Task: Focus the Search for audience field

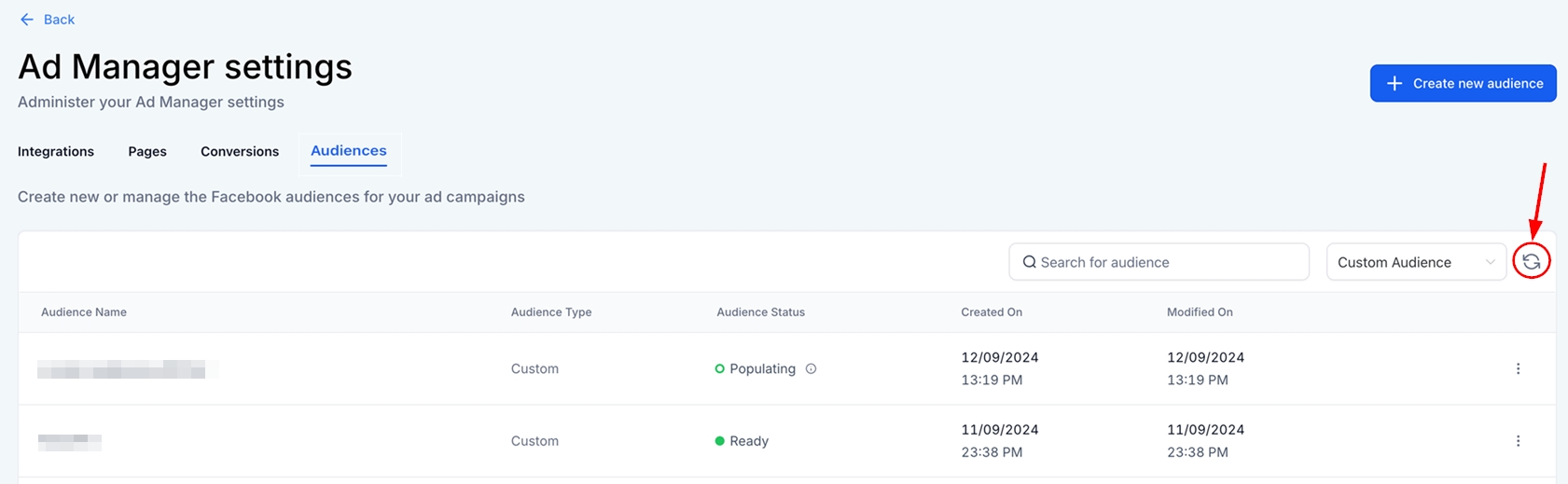Action: [x=1166, y=262]
